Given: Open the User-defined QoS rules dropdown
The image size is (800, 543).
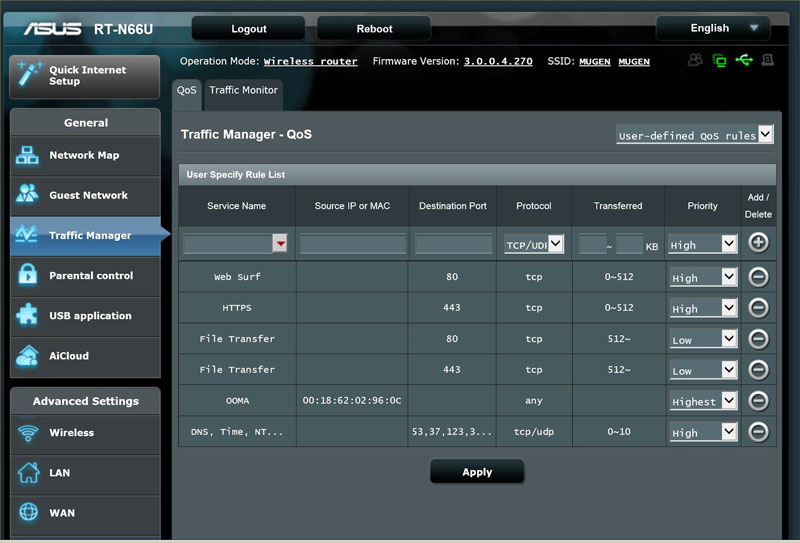Looking at the screenshot, I should tap(694, 135).
